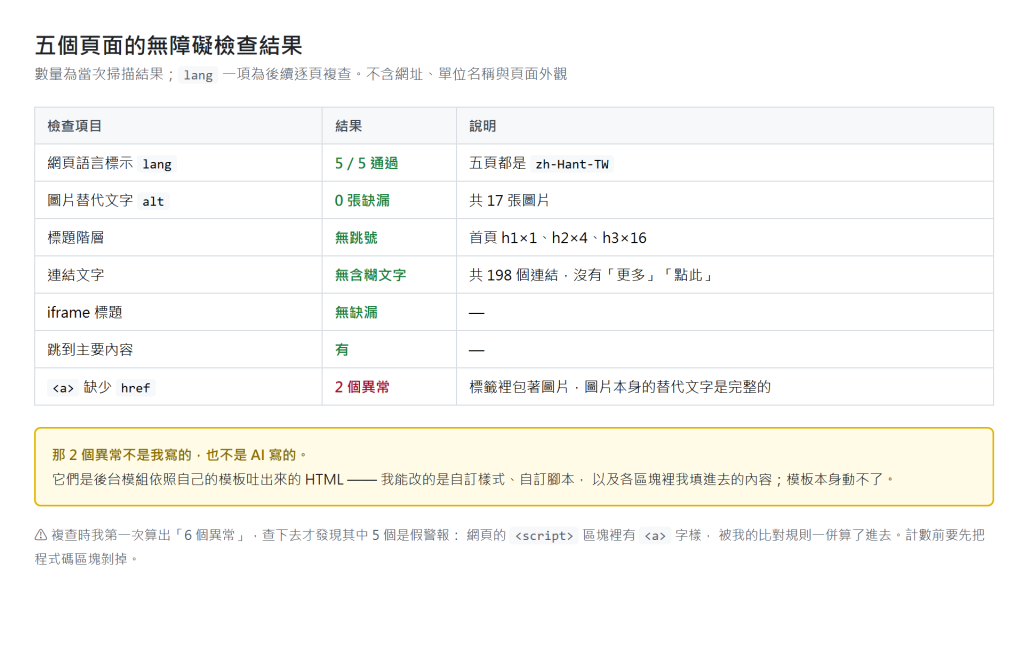The height and width of the screenshot is (661, 1024).
Task: Click the green 5 / 5 通過 result
Action: (366, 163)
